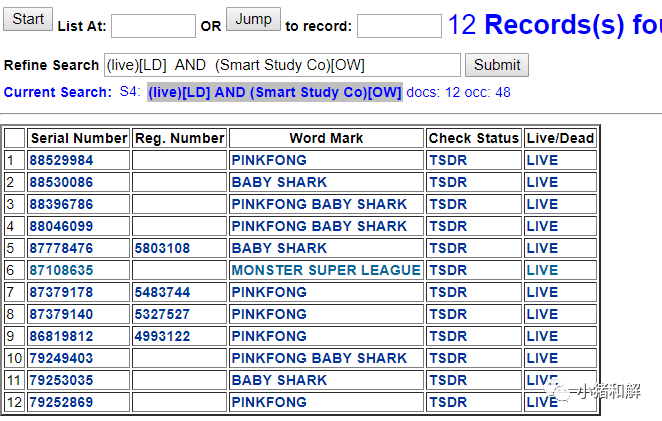The height and width of the screenshot is (421, 662).
Task: Open registration number 5327527
Action: pos(163,314)
